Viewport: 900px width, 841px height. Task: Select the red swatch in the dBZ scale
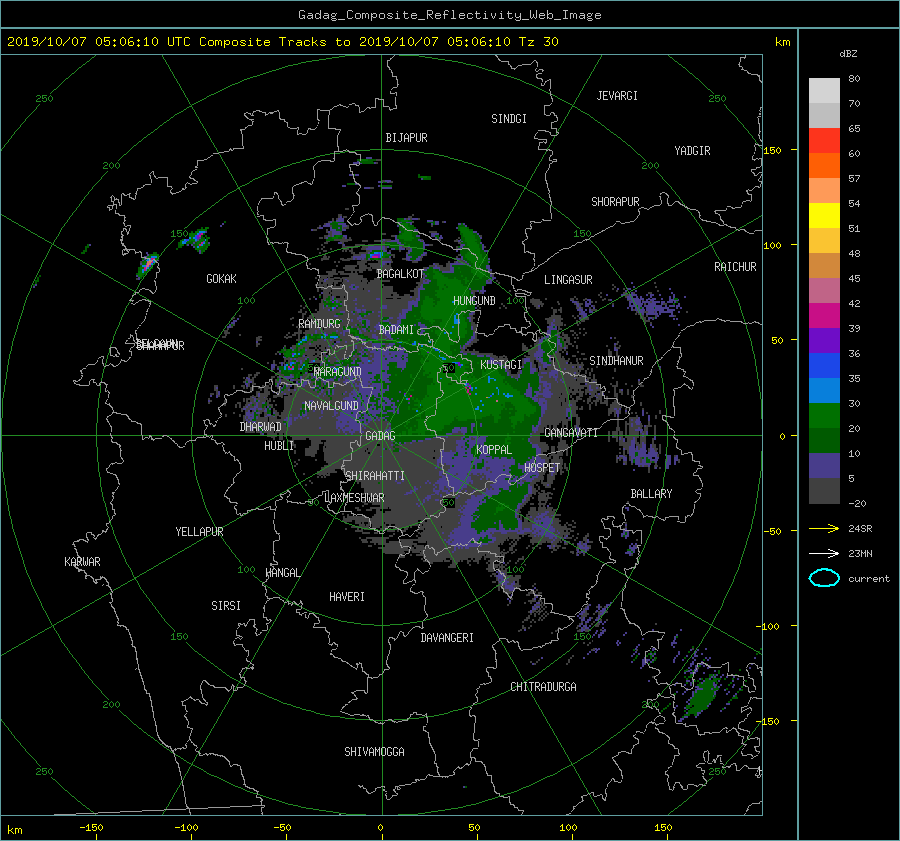coord(824,141)
